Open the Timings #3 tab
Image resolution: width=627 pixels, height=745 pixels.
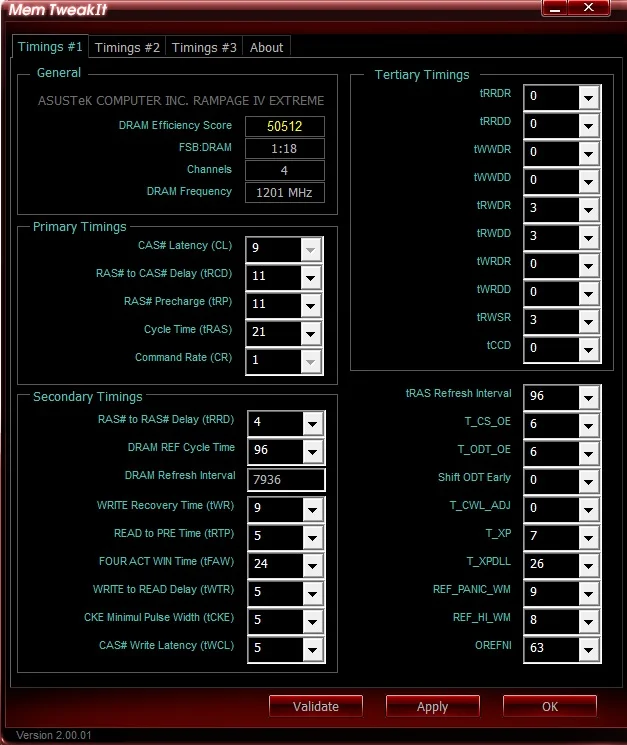click(204, 47)
